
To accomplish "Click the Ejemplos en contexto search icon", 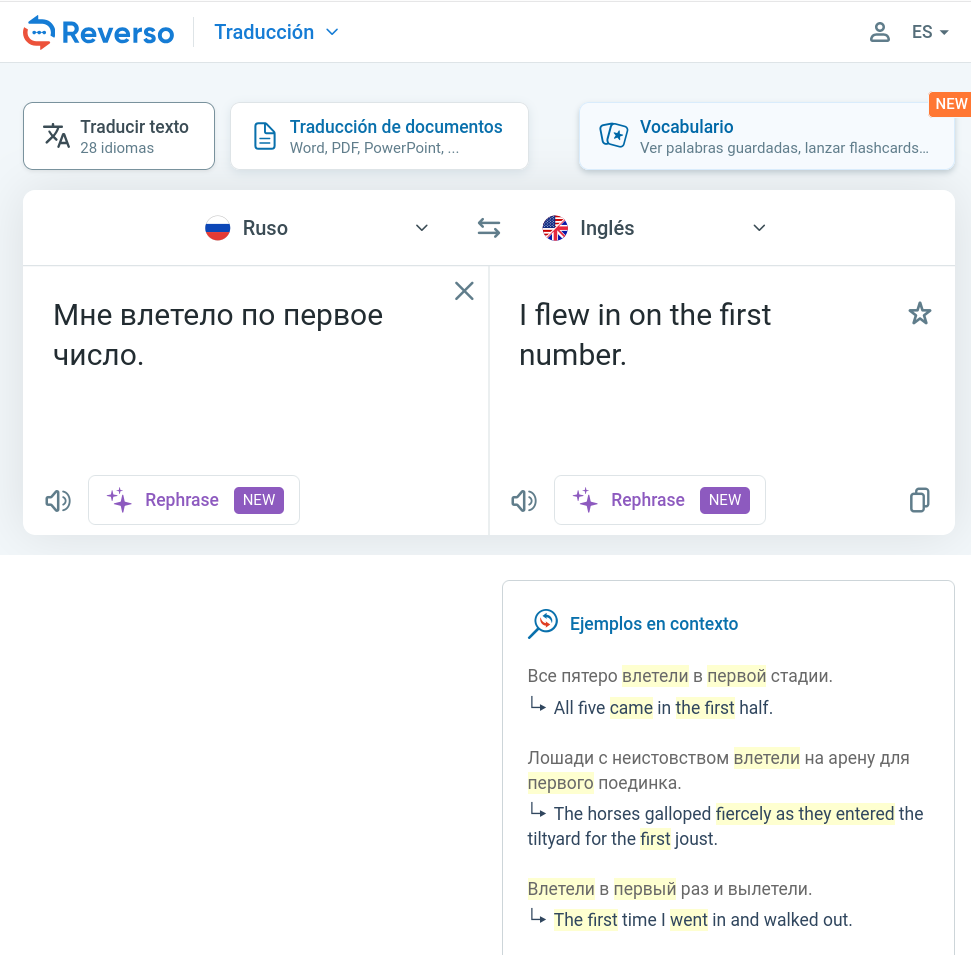I will [542, 624].
